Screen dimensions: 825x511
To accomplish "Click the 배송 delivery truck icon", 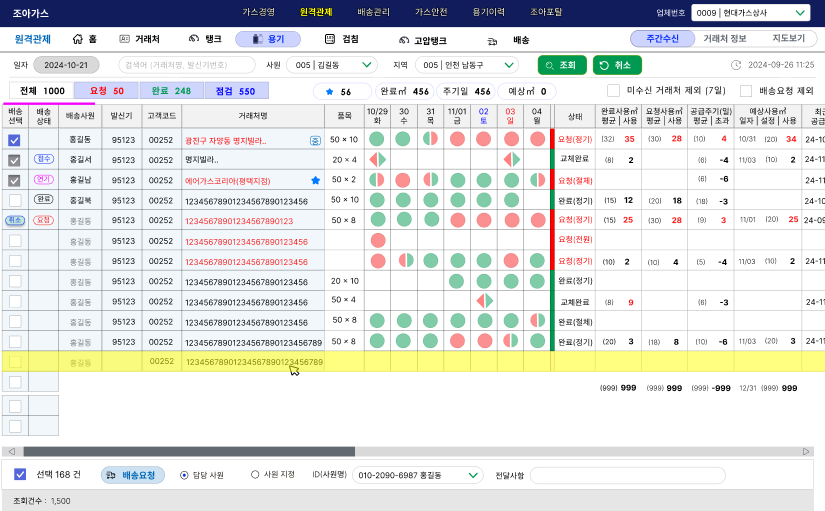I will tap(493, 41).
